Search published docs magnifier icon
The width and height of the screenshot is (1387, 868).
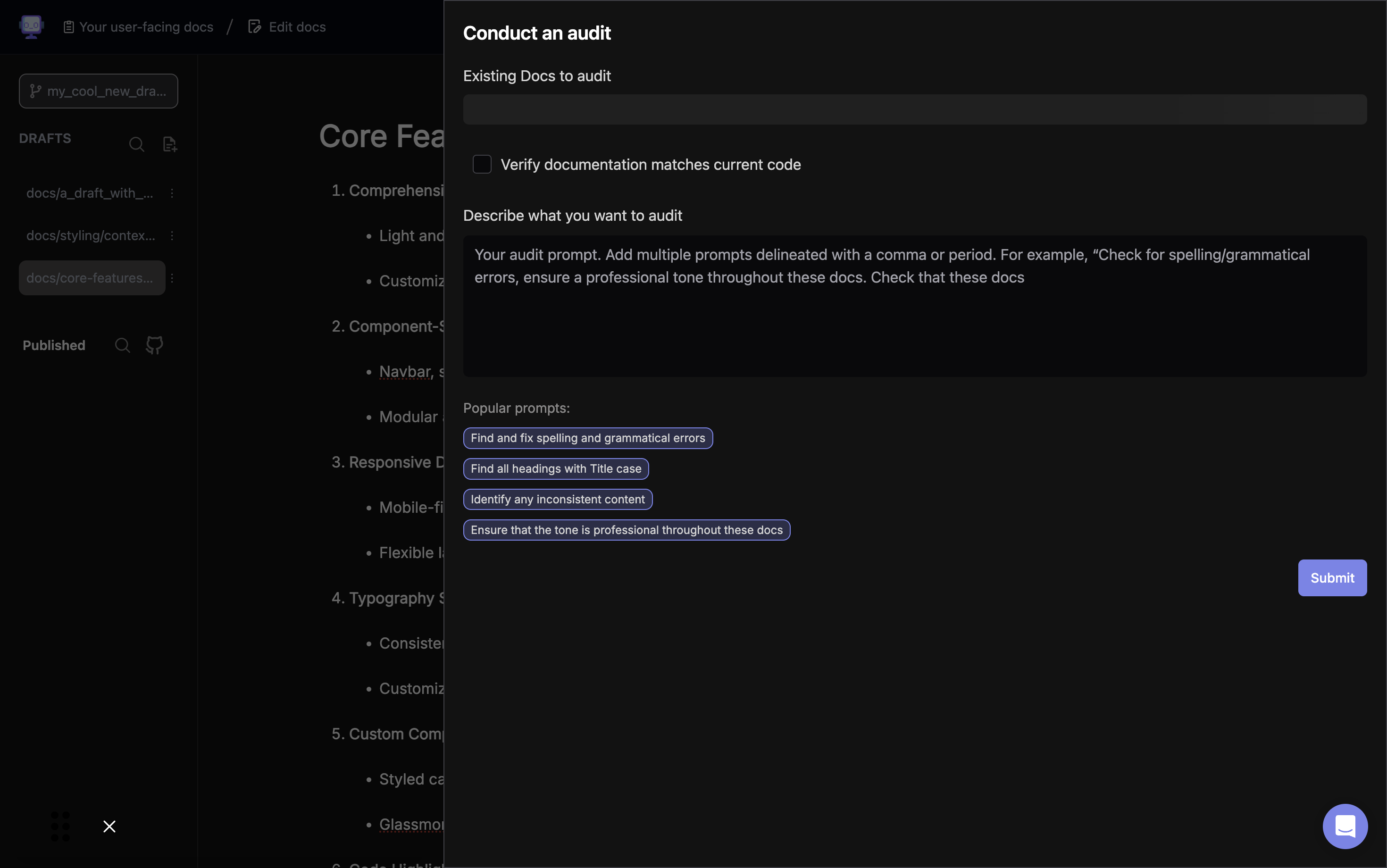pyautogui.click(x=122, y=345)
